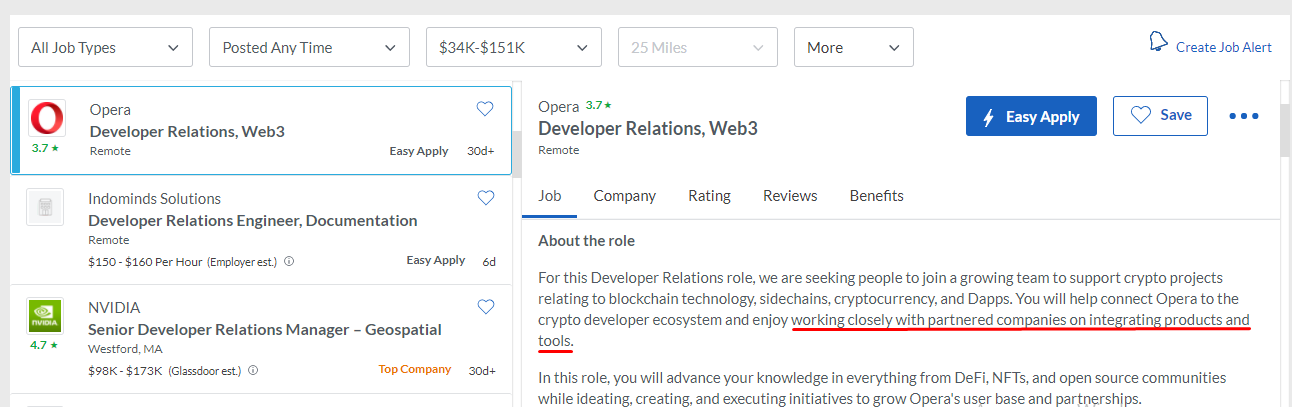Click the Westford, MA location text

tap(126, 349)
